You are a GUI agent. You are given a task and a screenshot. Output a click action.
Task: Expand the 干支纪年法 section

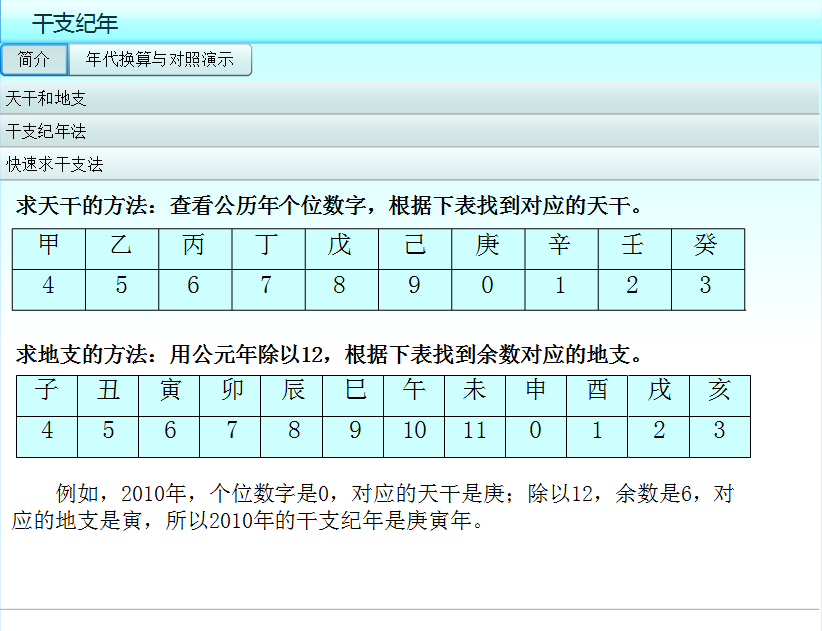409,131
